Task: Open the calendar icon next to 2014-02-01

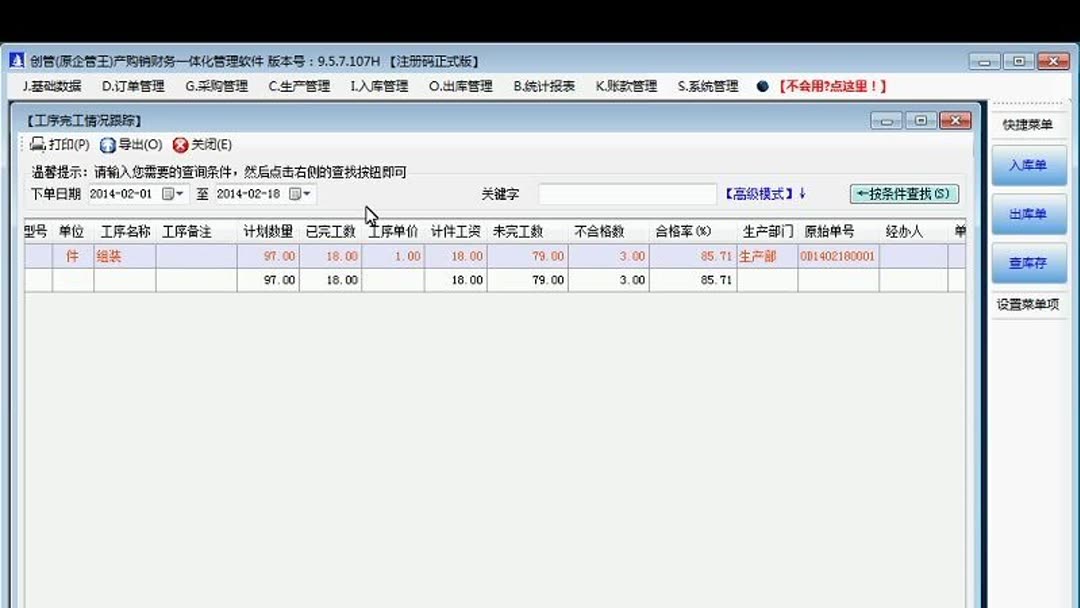Action: coord(167,194)
